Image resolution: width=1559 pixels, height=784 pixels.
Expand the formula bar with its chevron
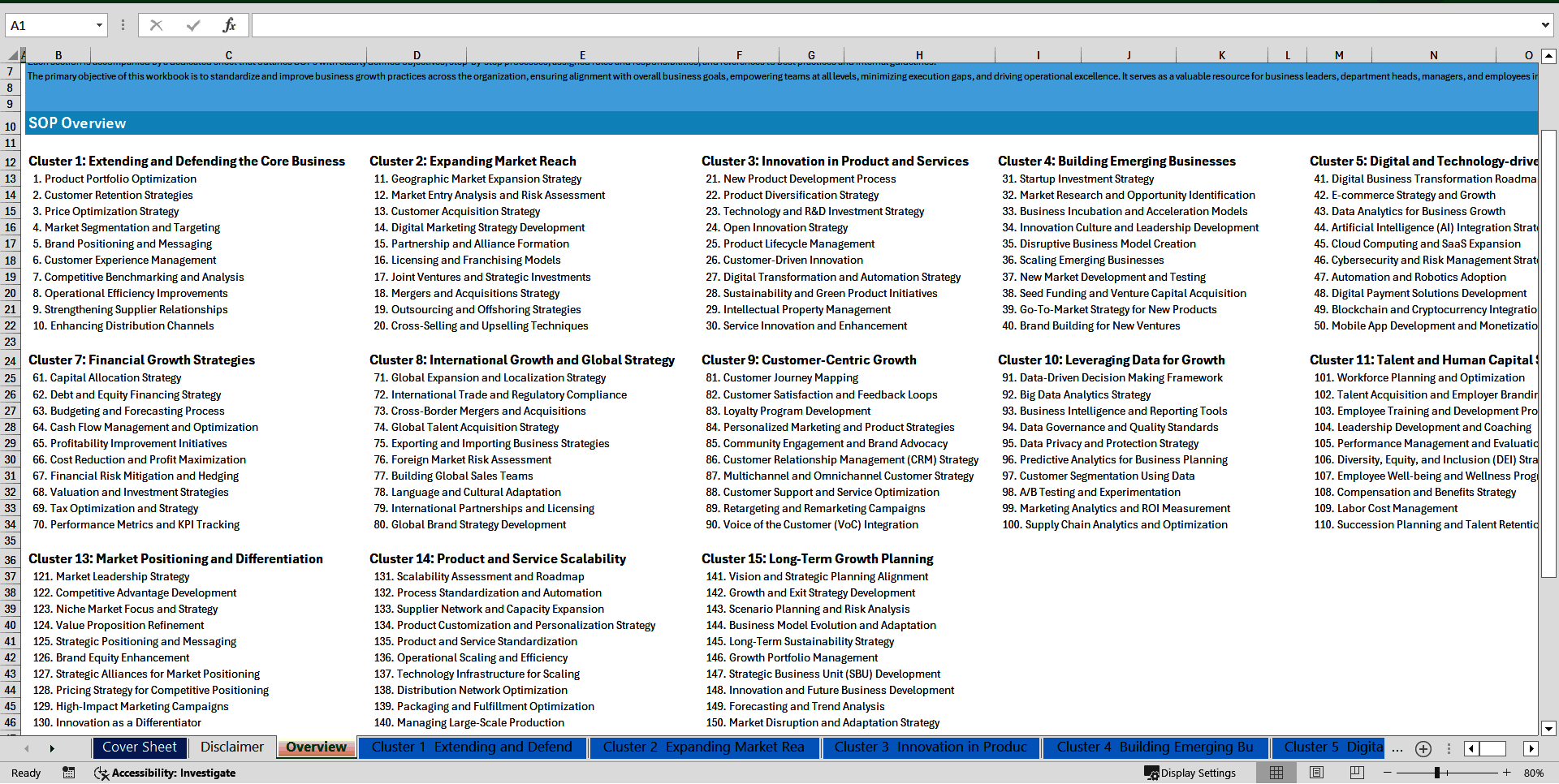click(1545, 25)
